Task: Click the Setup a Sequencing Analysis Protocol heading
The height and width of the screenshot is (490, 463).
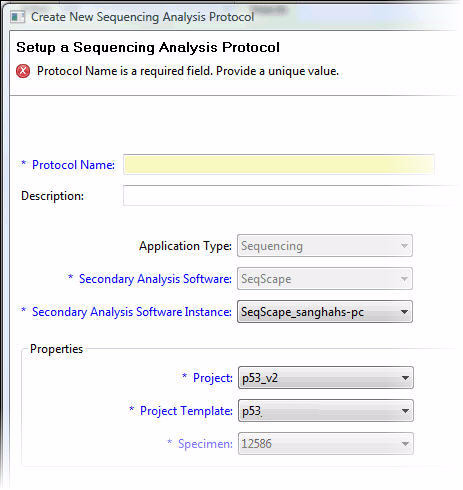Action: pyautogui.click(x=148, y=47)
